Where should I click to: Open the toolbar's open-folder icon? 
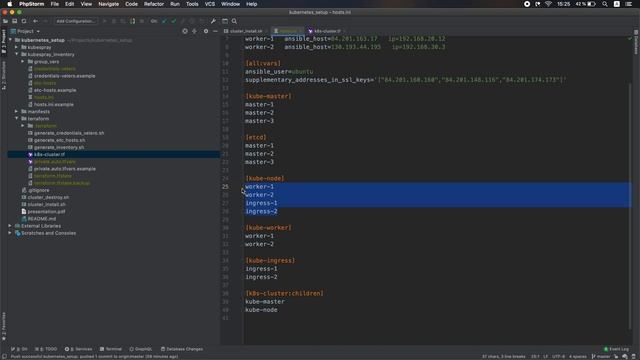coord(5,21)
